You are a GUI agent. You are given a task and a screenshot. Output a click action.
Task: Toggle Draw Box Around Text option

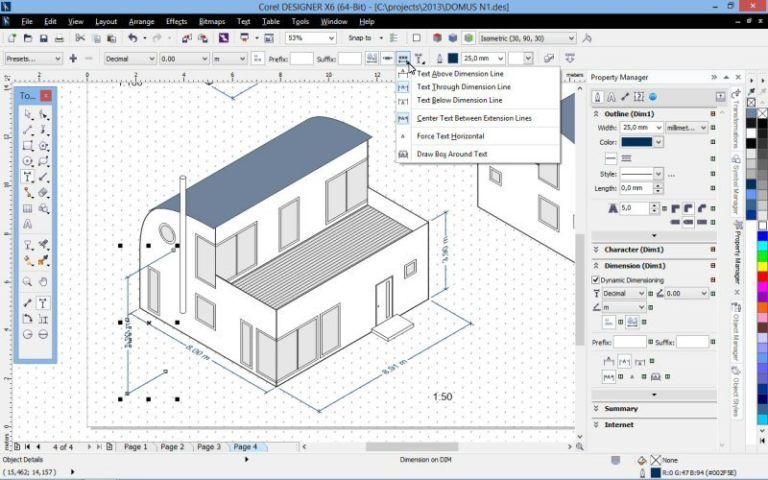tap(452, 154)
